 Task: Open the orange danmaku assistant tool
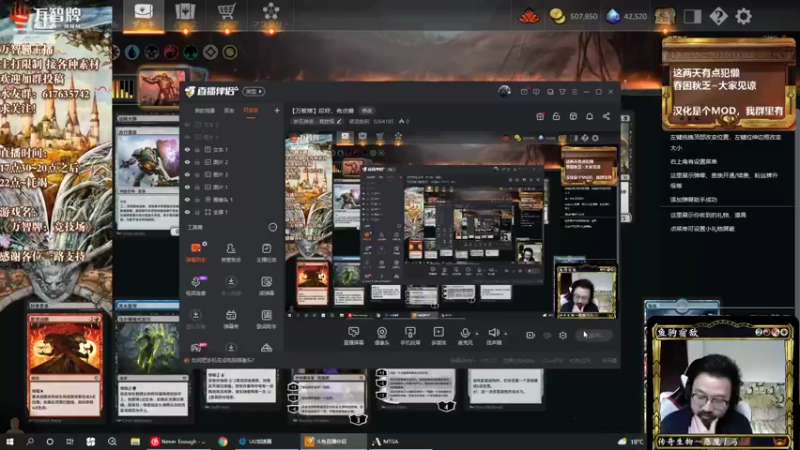click(x=196, y=253)
